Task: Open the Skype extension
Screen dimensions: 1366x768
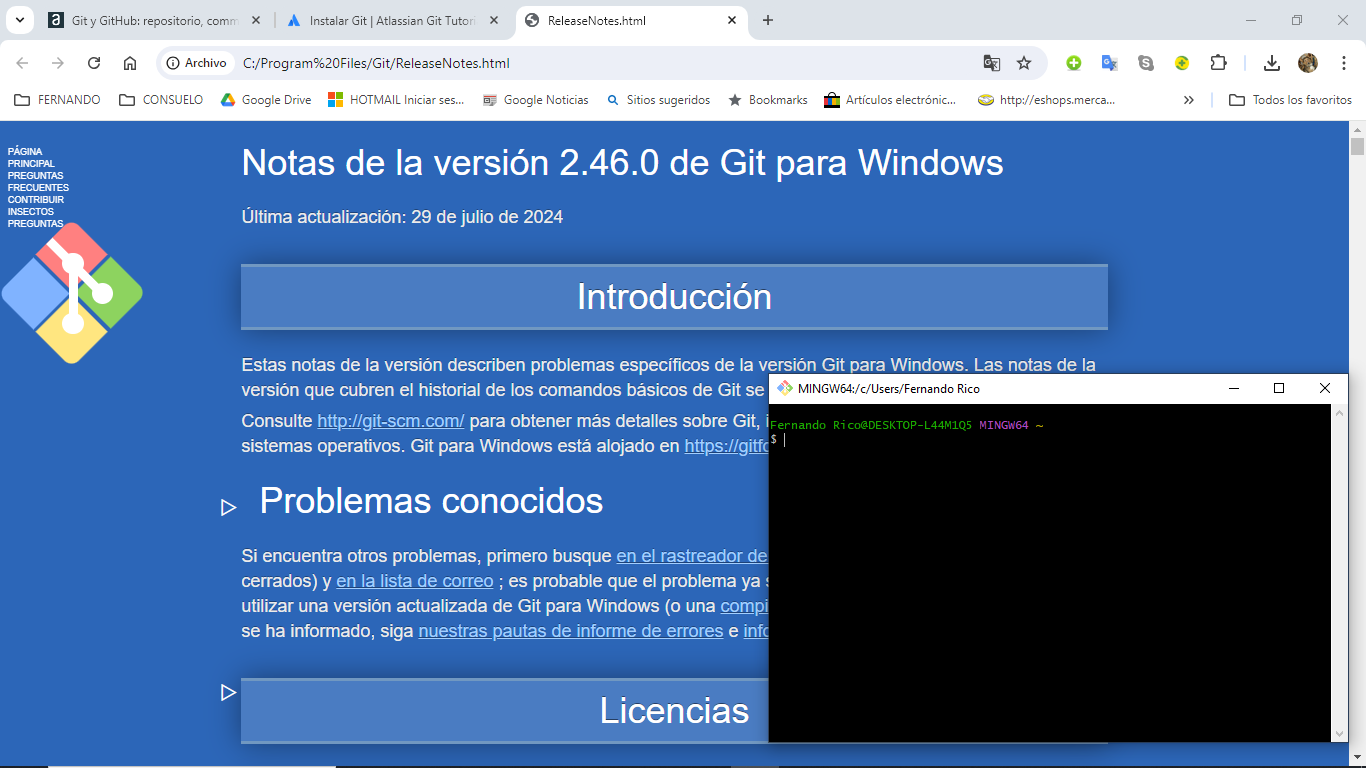Action: [1146, 63]
